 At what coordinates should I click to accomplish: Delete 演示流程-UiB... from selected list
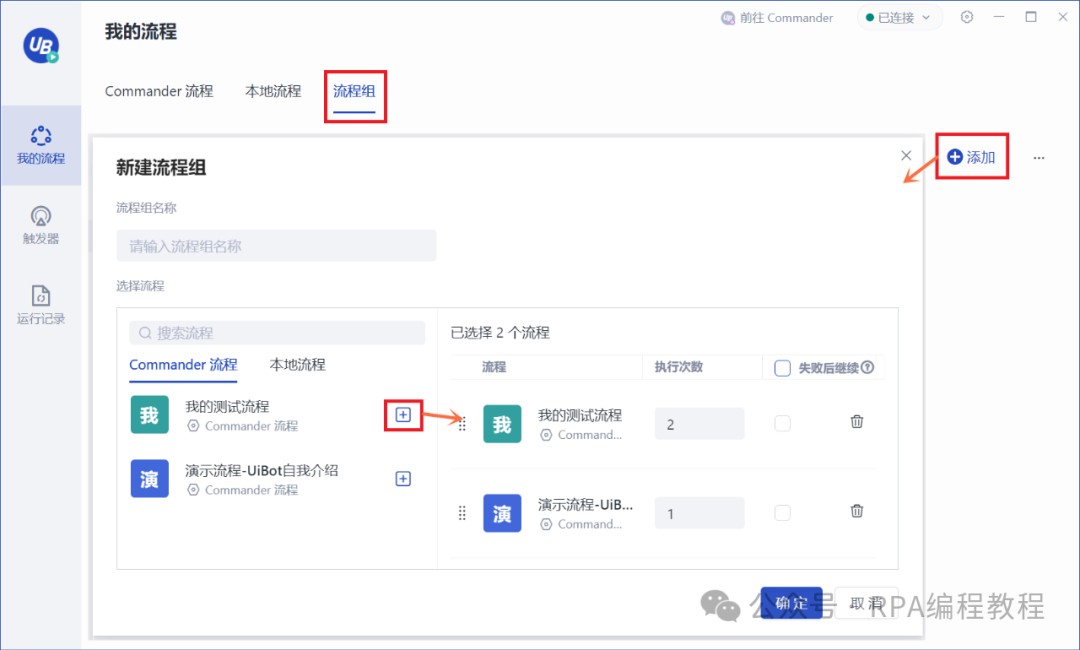[857, 511]
